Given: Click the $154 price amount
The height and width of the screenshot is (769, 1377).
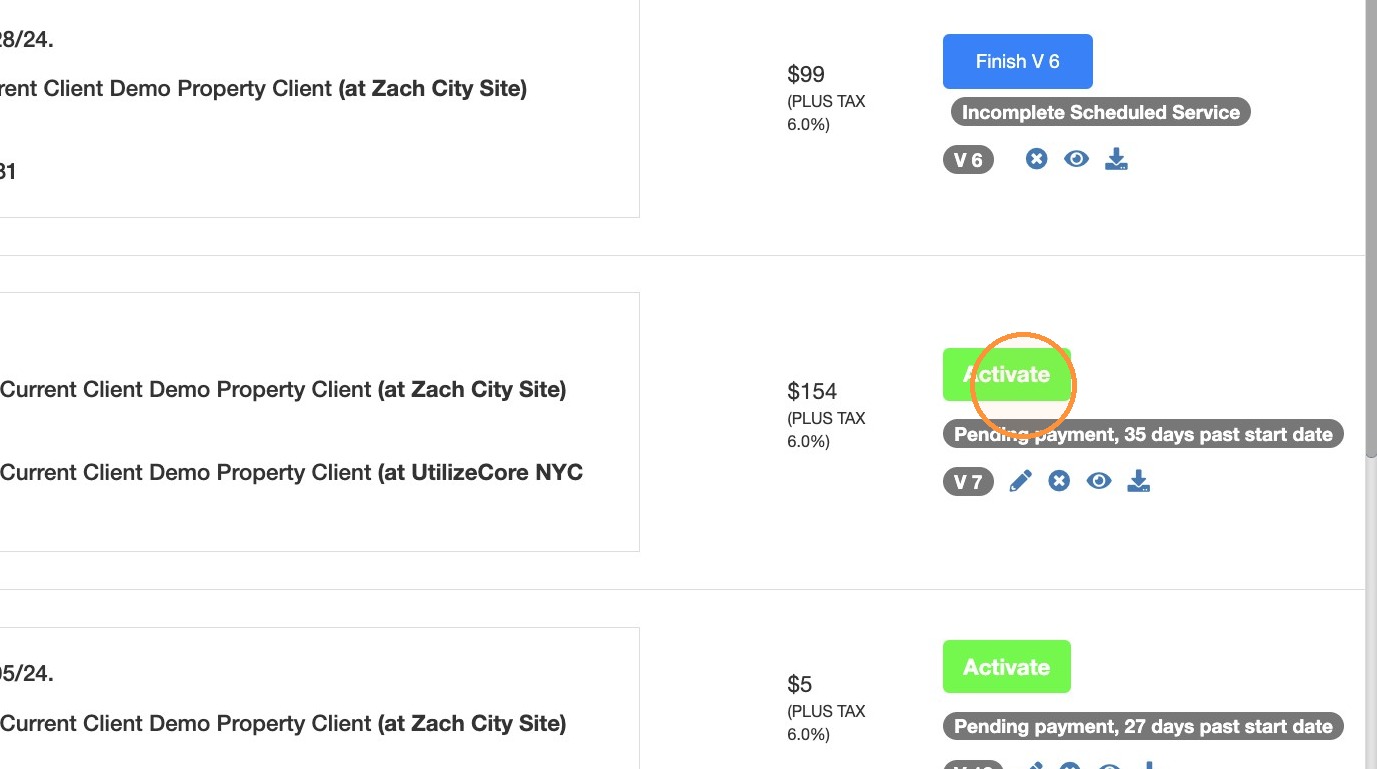Looking at the screenshot, I should coord(812,391).
